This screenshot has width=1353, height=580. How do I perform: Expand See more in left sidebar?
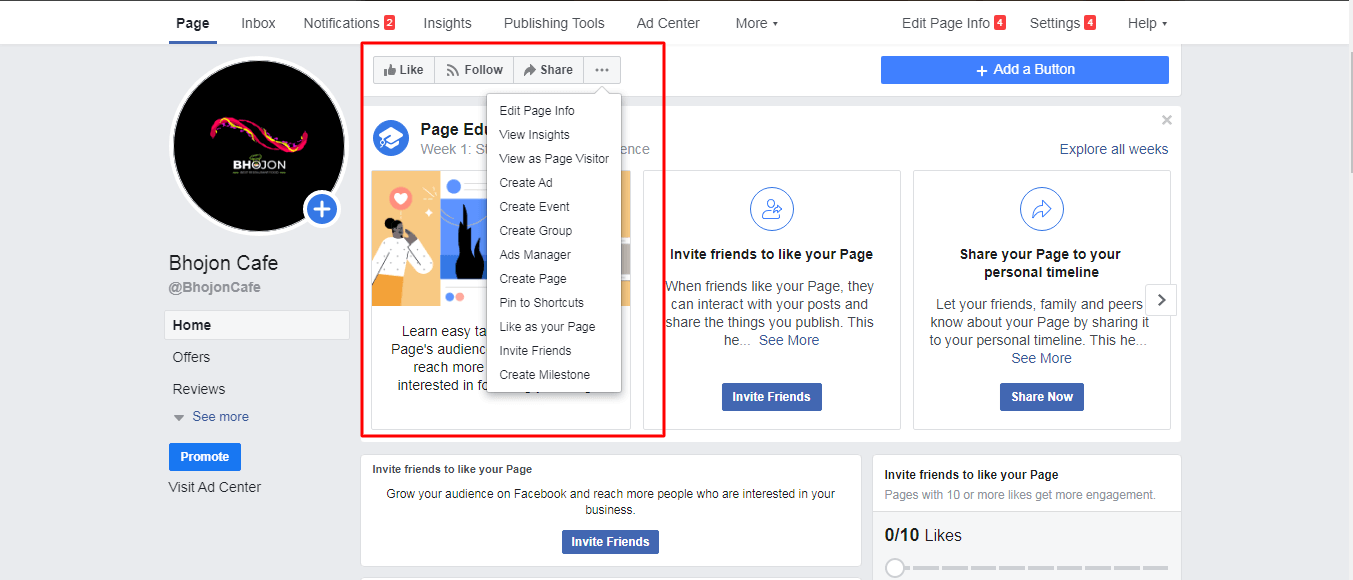[x=219, y=416]
